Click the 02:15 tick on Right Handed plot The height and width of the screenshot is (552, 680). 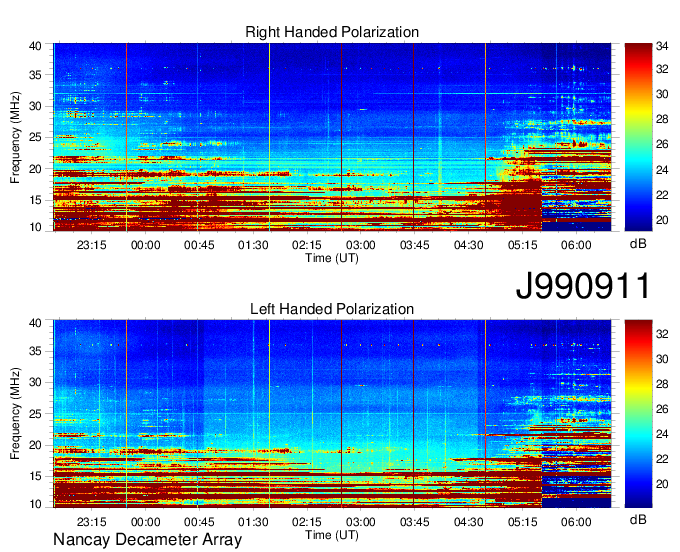pyautogui.click(x=307, y=245)
